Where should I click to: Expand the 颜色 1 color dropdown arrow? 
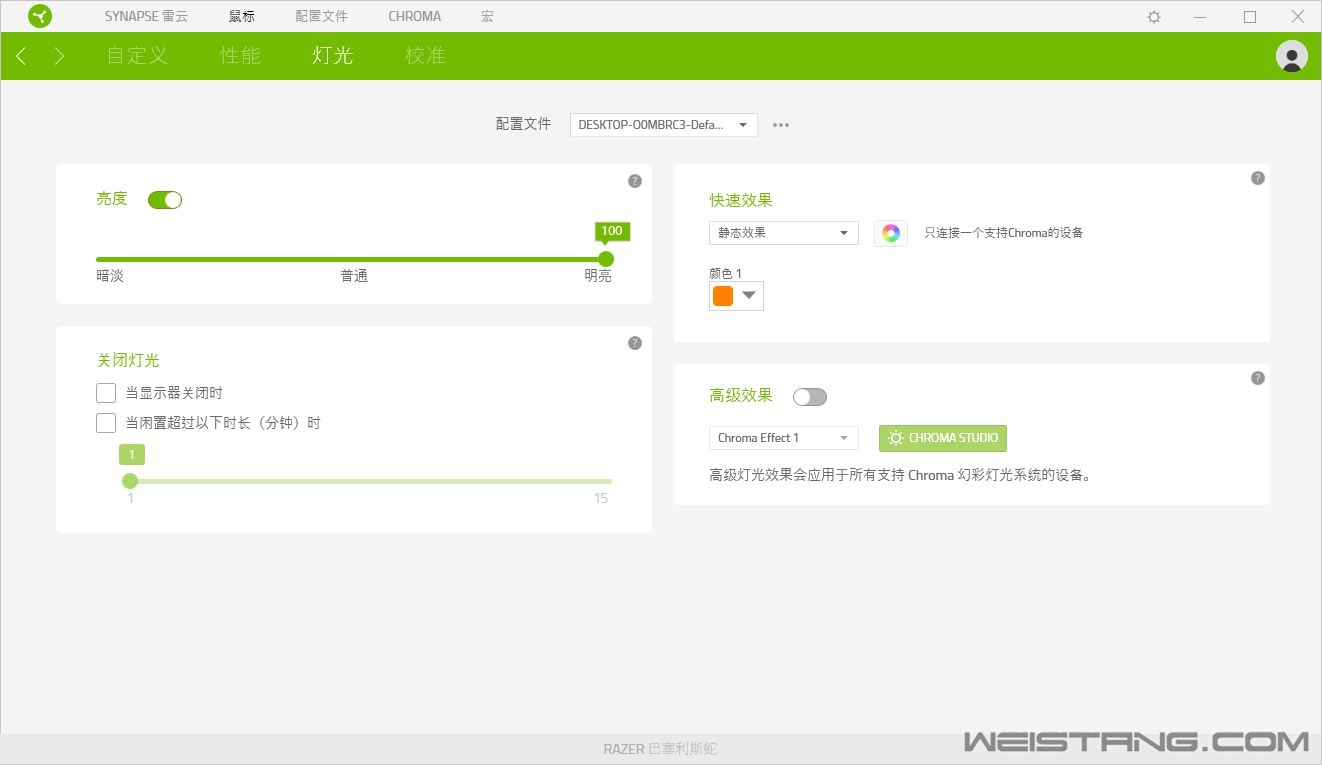[x=749, y=296]
